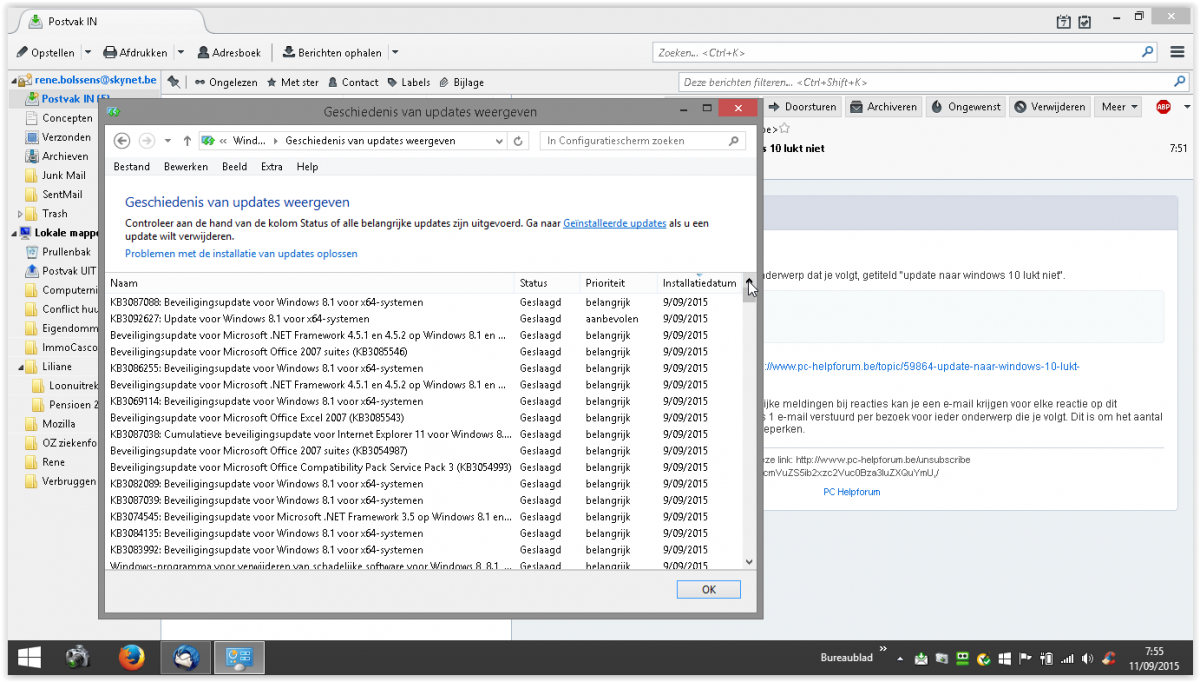1200x682 pixels.
Task: Open the Archieven folder
Action: pyautogui.click(x=65, y=156)
